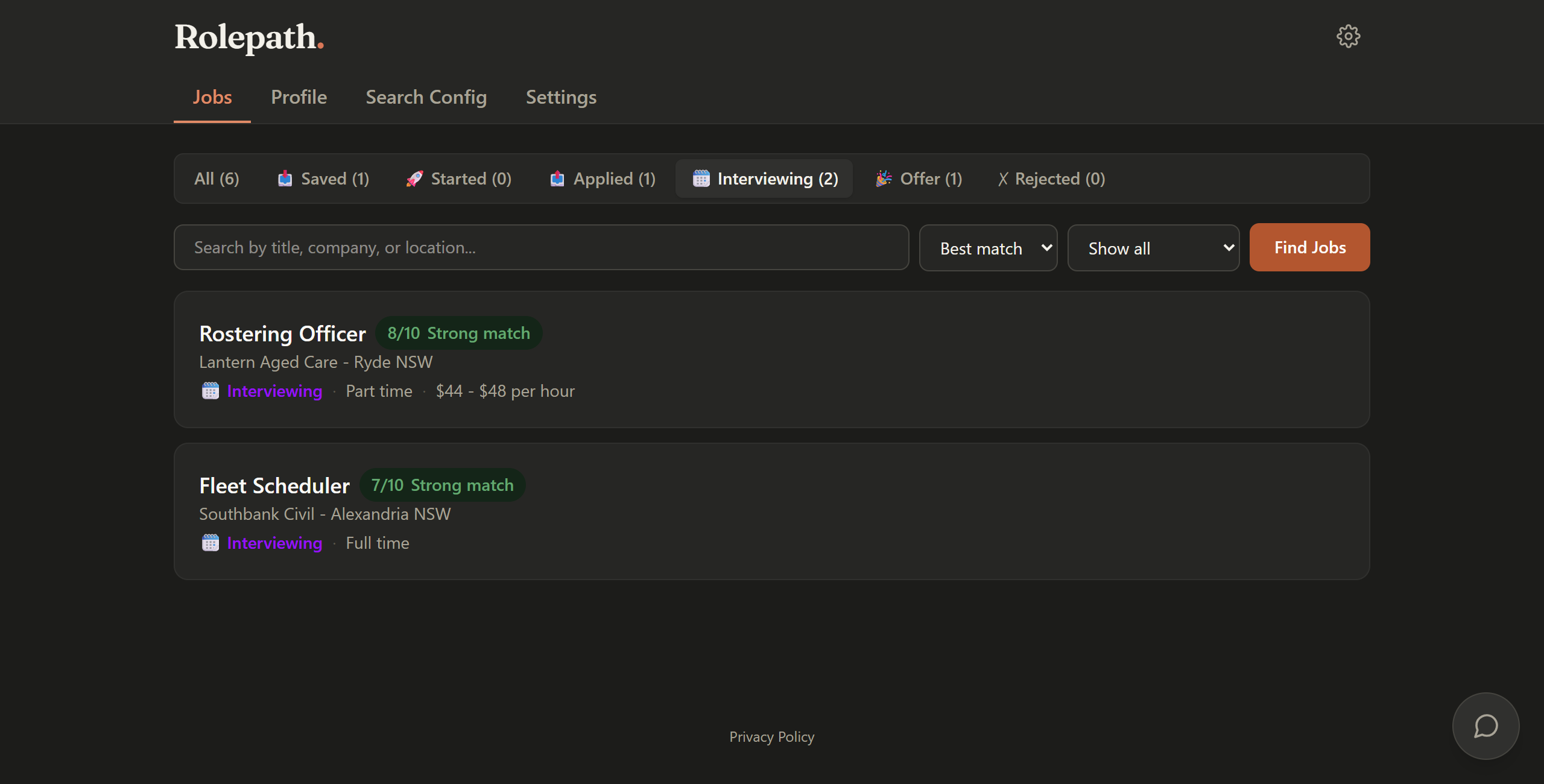Open the Fleet Scheduler job title
Screen dimensions: 1544x784
(x=274, y=485)
